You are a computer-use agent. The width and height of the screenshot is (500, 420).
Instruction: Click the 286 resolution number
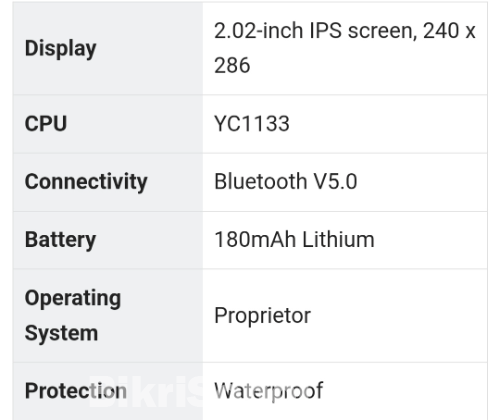pyautogui.click(x=232, y=65)
